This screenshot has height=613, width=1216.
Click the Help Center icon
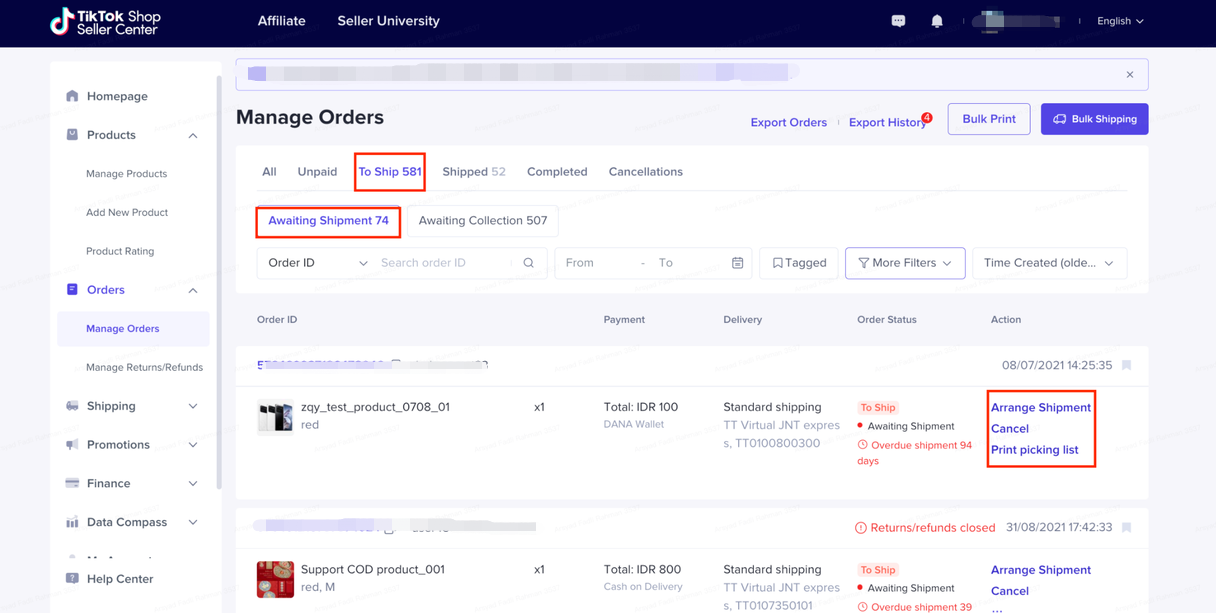point(72,578)
